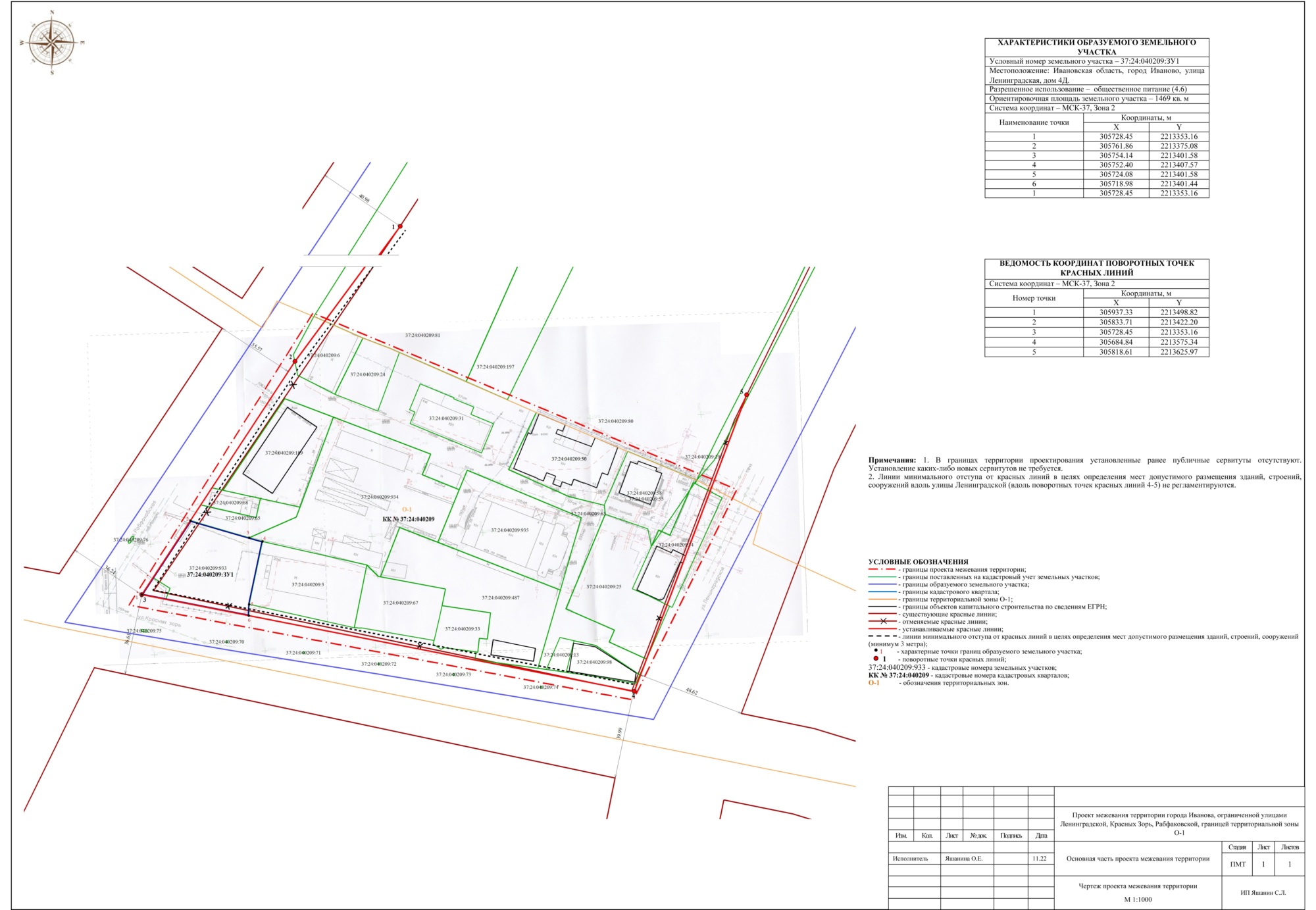Screen dimensions: 1316x910
Task: Click the heading 'ХАРАКТЕРИСТИКИ ОБРАЗУЕМОГО ЗЕМЕЛЬНОГО УЧАСТКА'
Action: click(1096, 47)
